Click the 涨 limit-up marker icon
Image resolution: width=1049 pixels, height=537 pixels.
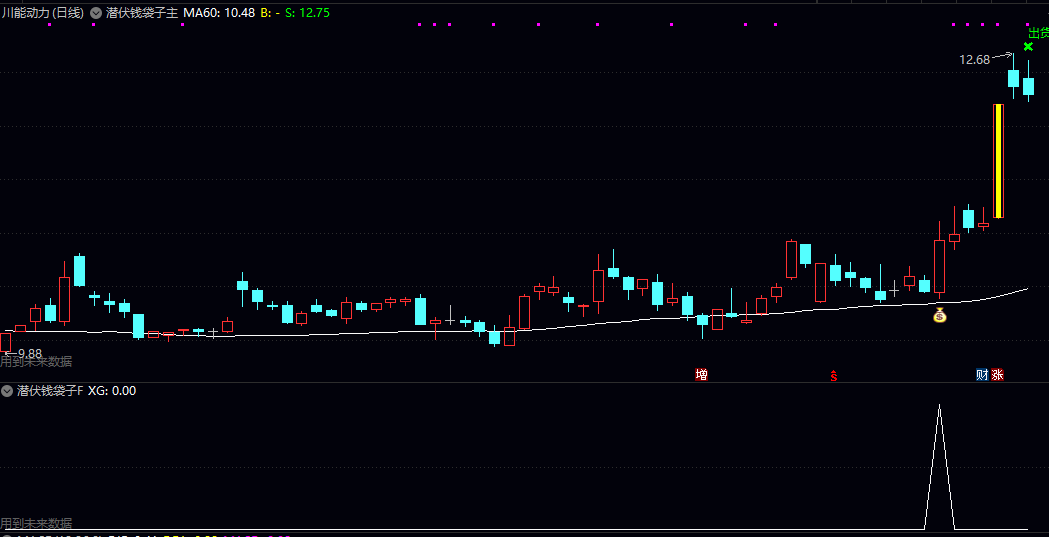(997, 374)
